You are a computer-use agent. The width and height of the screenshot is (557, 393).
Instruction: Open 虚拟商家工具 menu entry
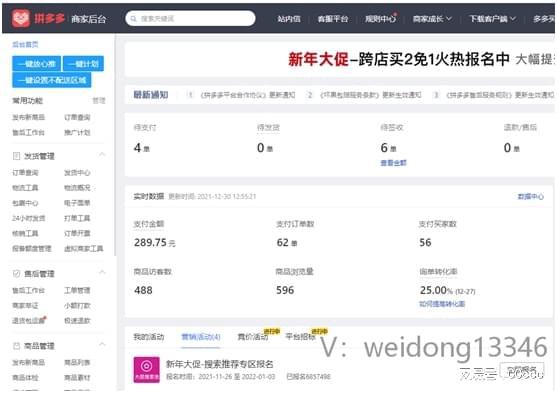(83, 249)
